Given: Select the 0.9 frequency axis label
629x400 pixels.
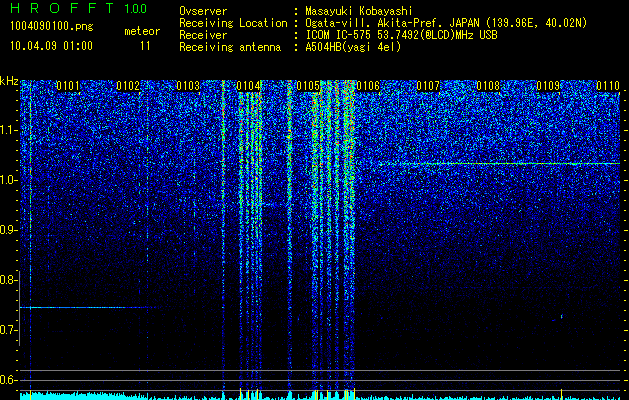Looking at the screenshot, I should coord(8,230).
